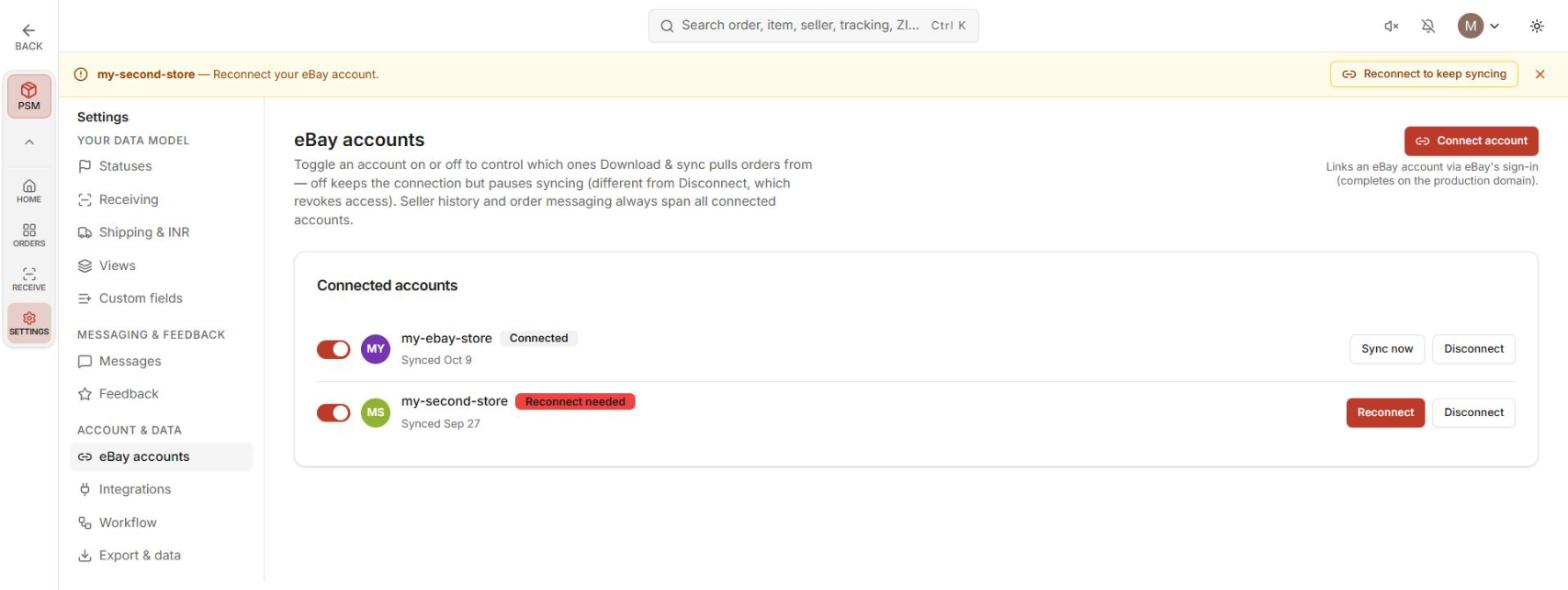Toggle the light/dark theme sun icon
The height and width of the screenshot is (590, 1568).
pyautogui.click(x=1537, y=26)
